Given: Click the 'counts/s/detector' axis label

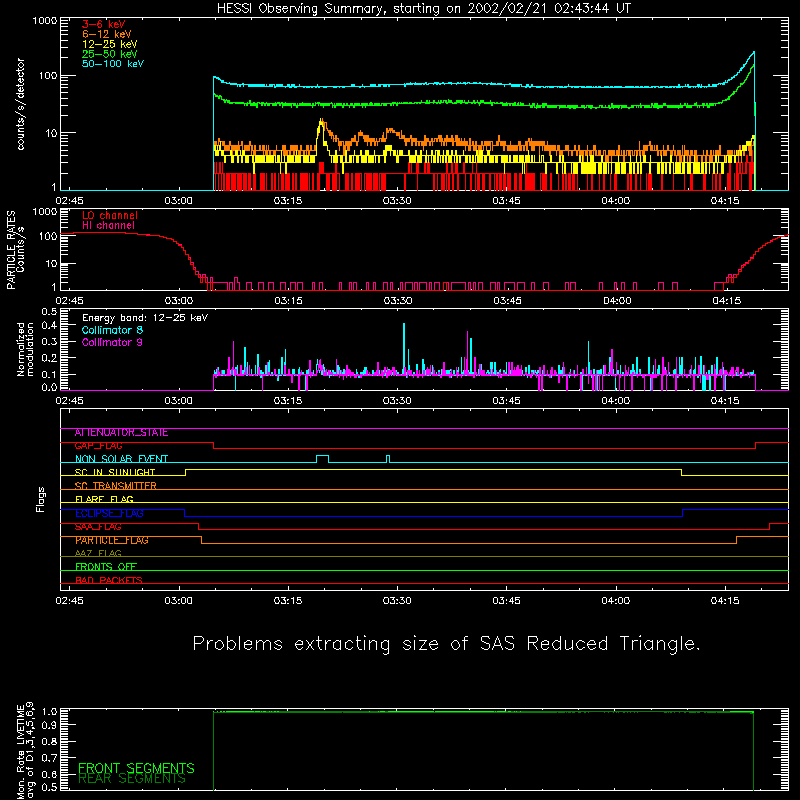Looking at the screenshot, I should pyautogui.click(x=20, y=104).
